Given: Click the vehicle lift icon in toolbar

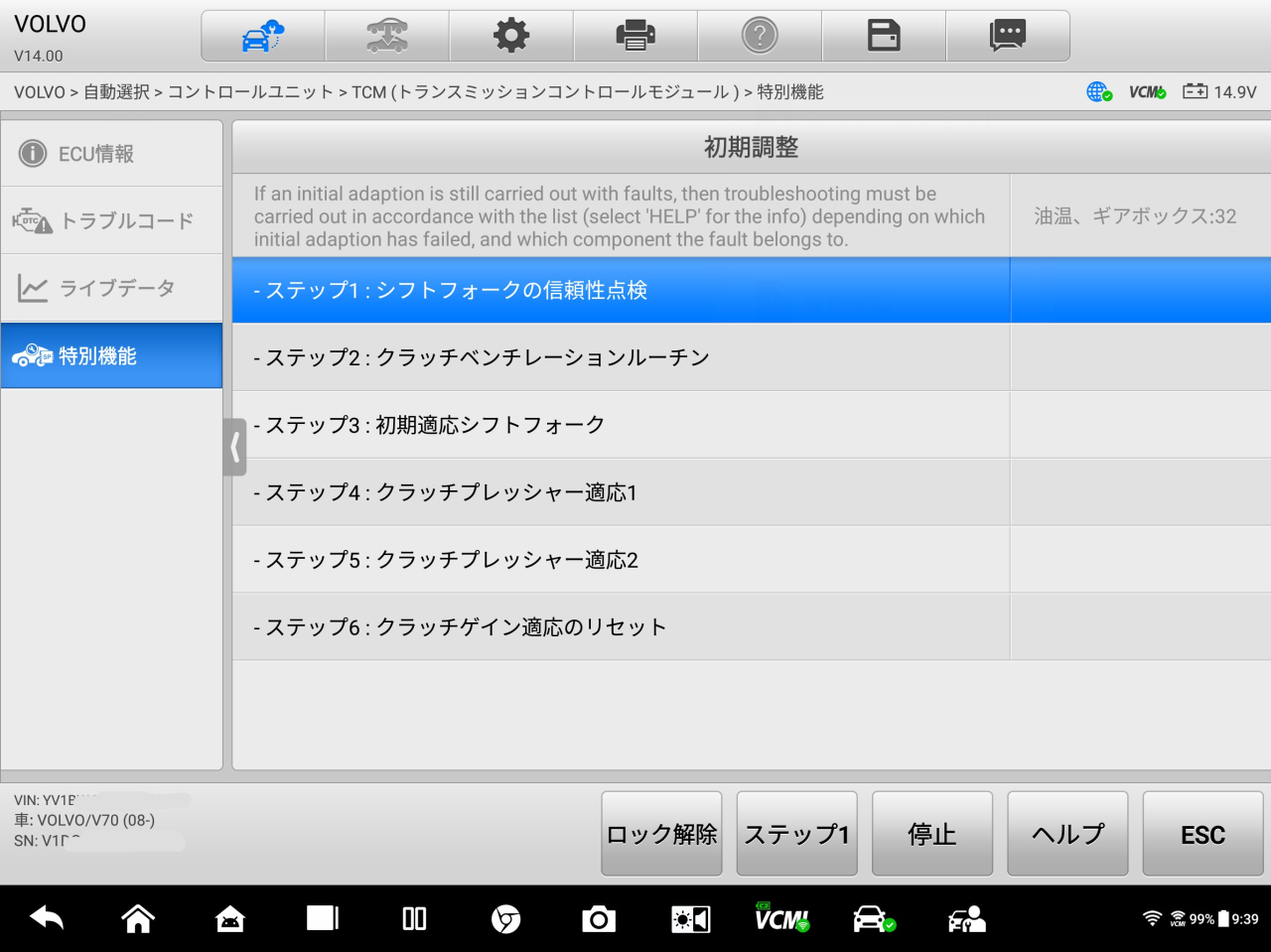Looking at the screenshot, I should (387, 37).
